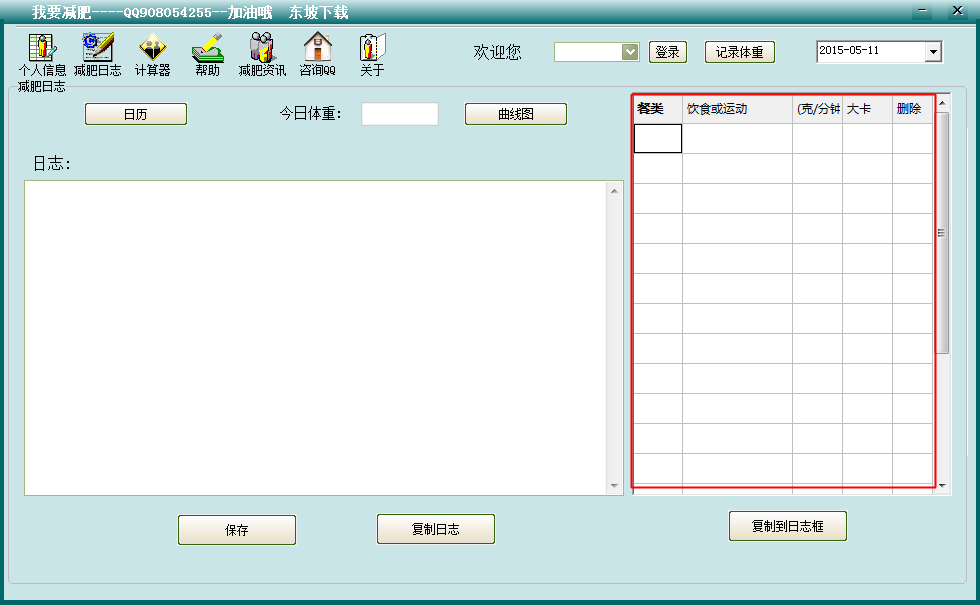Open the 个人信息 personal info icon

[x=42, y=55]
